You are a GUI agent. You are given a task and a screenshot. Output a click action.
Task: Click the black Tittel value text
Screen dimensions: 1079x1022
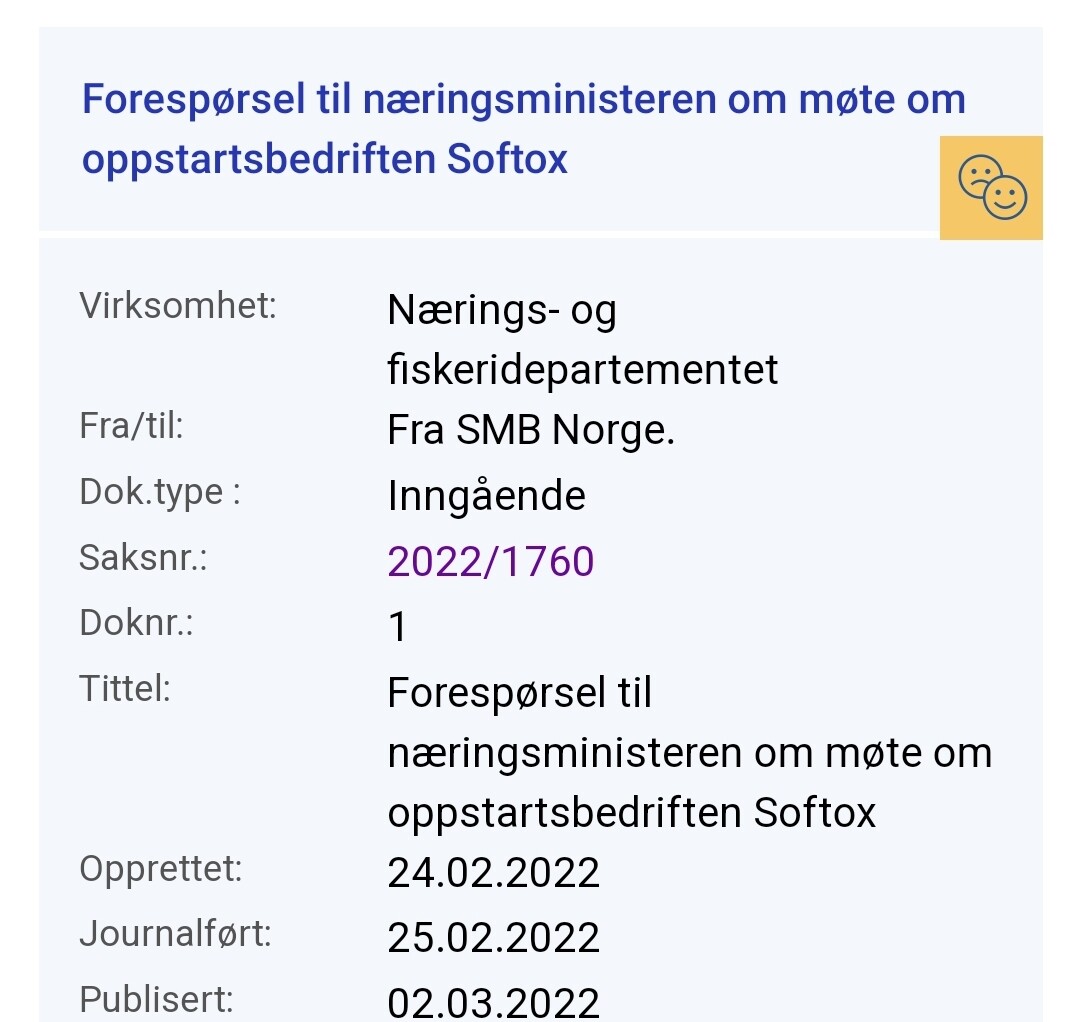click(690, 753)
